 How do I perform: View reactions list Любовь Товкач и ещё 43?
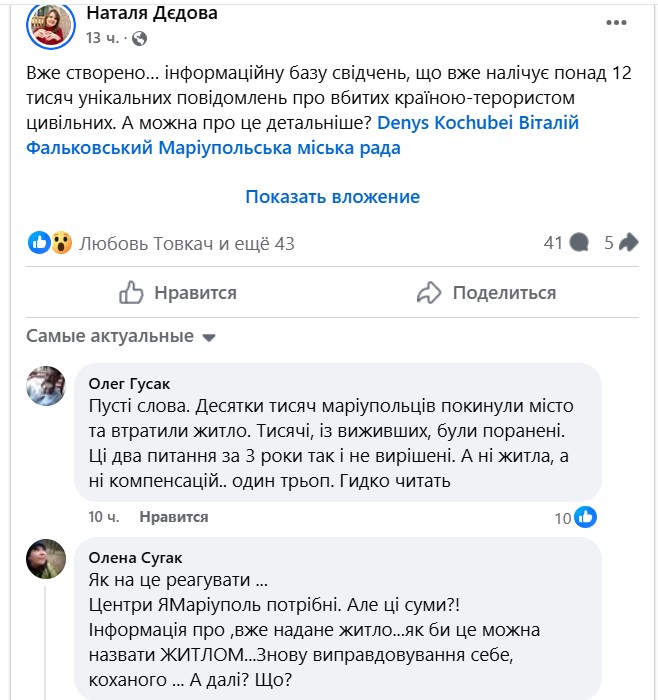[186, 243]
